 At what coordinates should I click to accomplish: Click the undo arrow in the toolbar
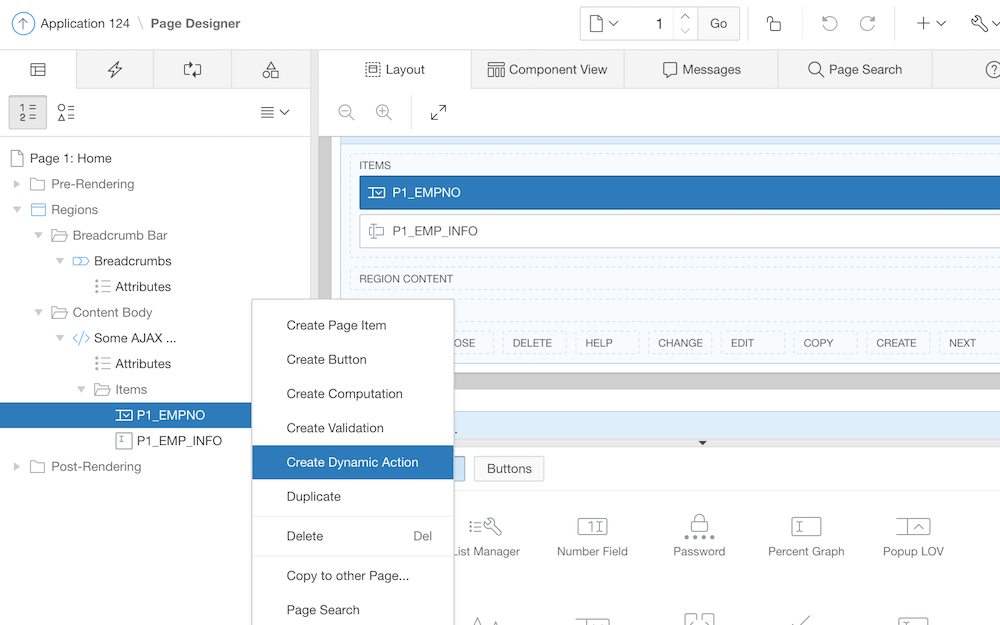(829, 24)
